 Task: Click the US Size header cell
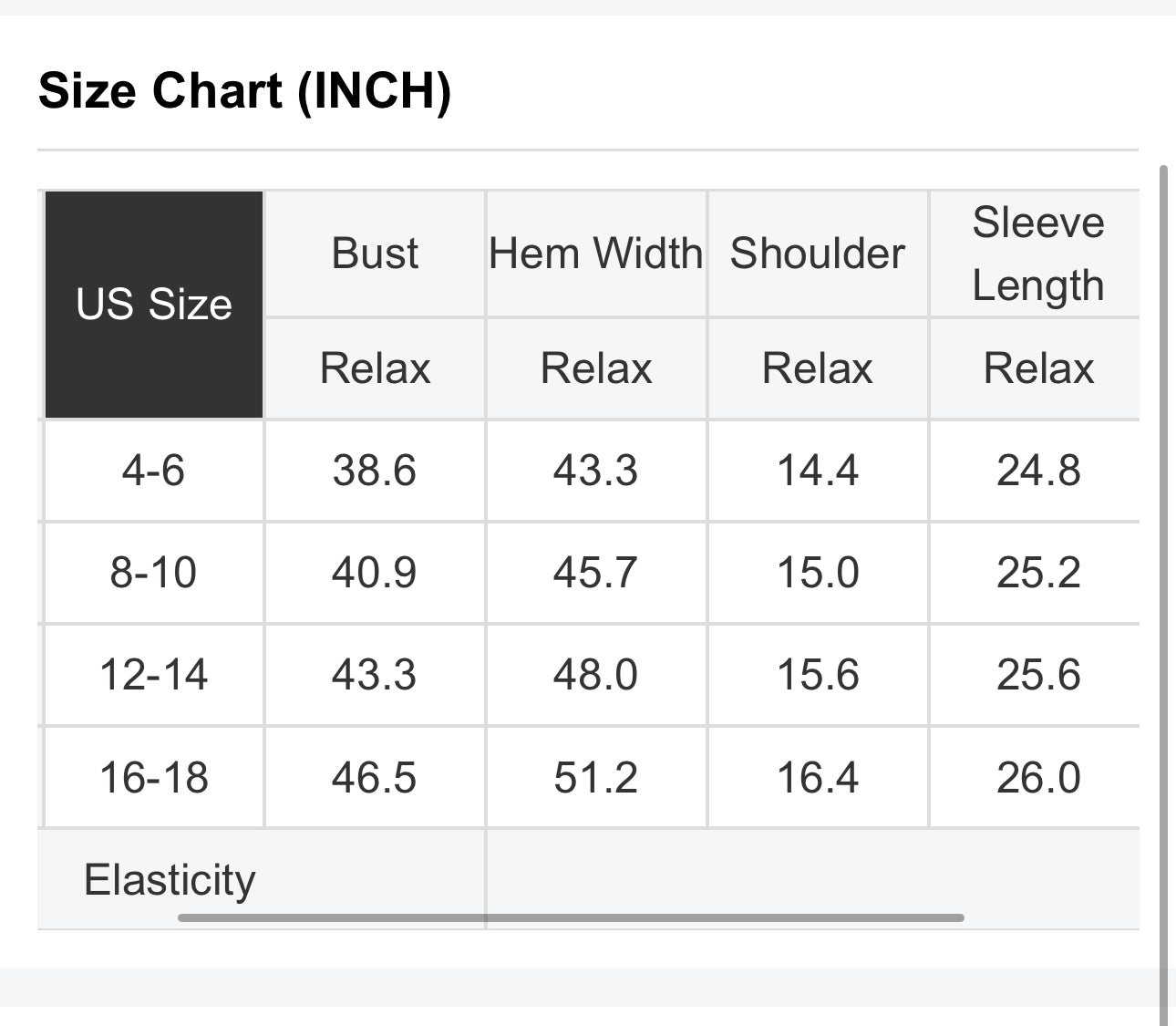click(154, 305)
